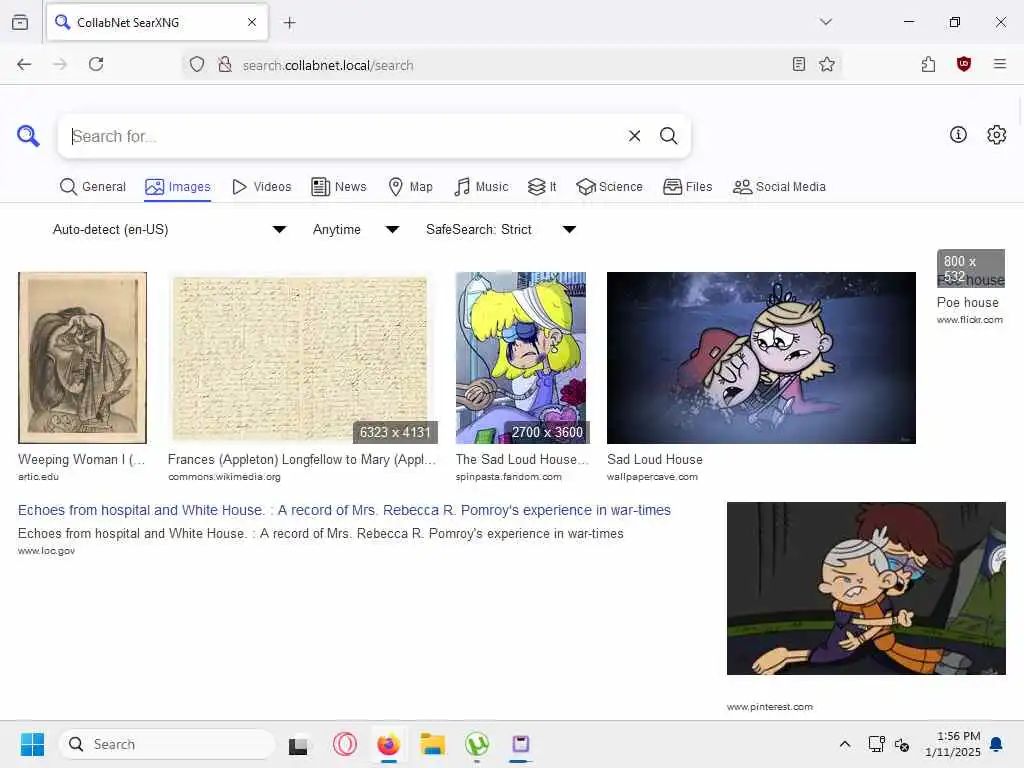
Task: Click Poe house caption text
Action: (x=968, y=302)
